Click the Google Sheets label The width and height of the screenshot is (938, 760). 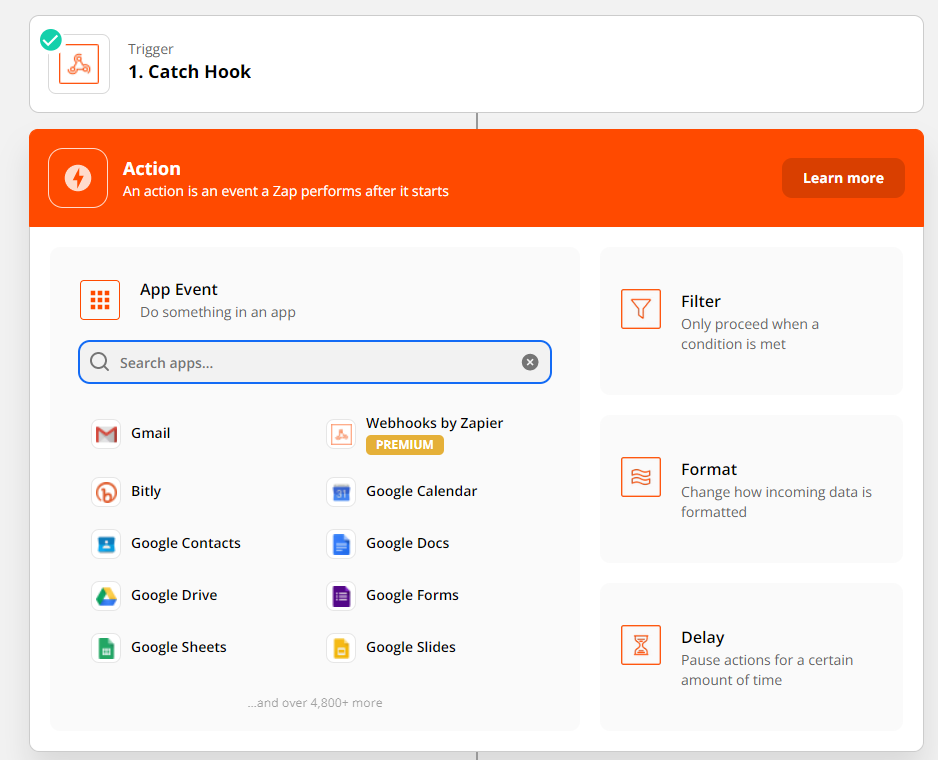pos(179,647)
